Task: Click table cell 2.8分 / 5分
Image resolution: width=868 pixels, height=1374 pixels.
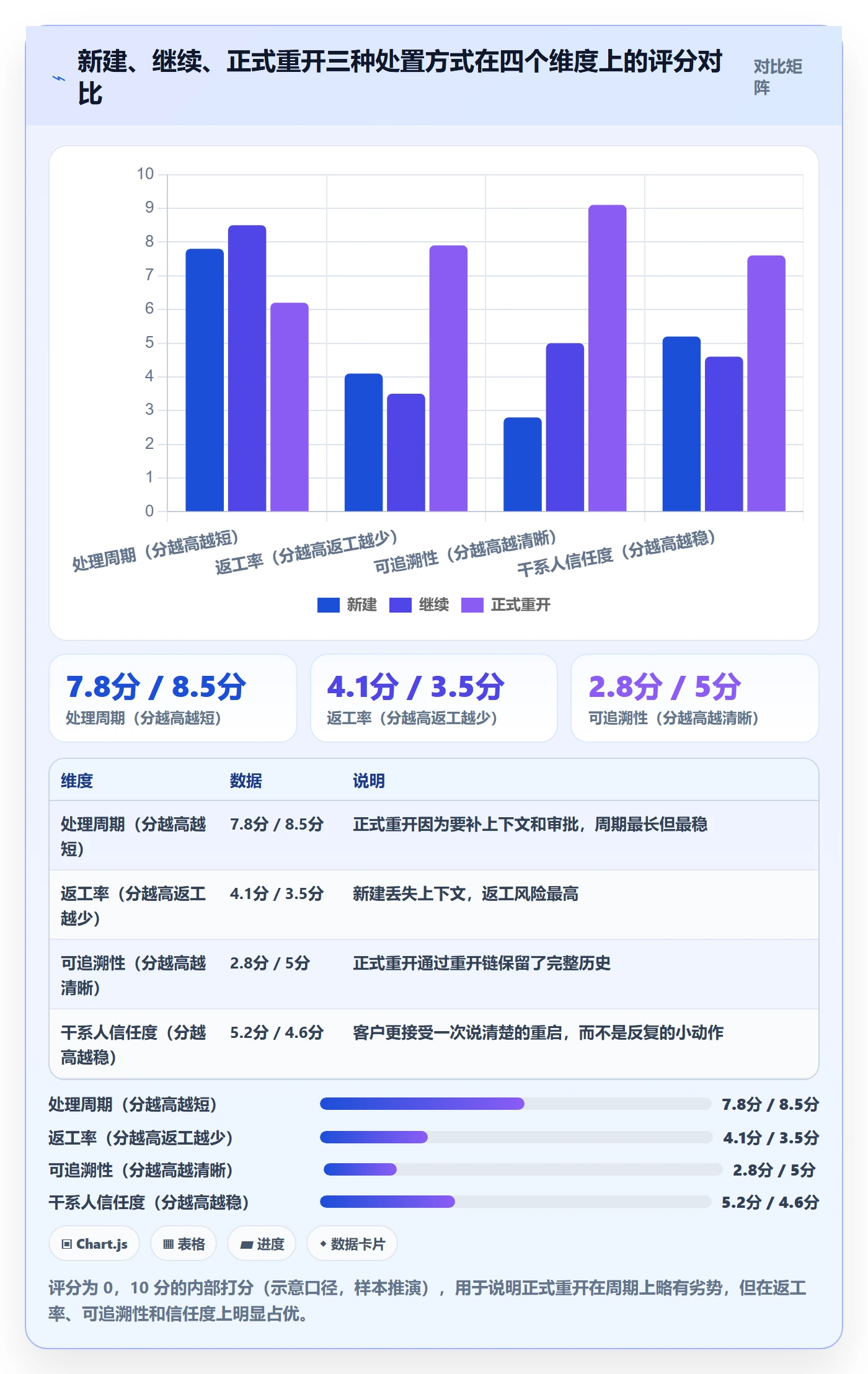Action: click(x=270, y=963)
